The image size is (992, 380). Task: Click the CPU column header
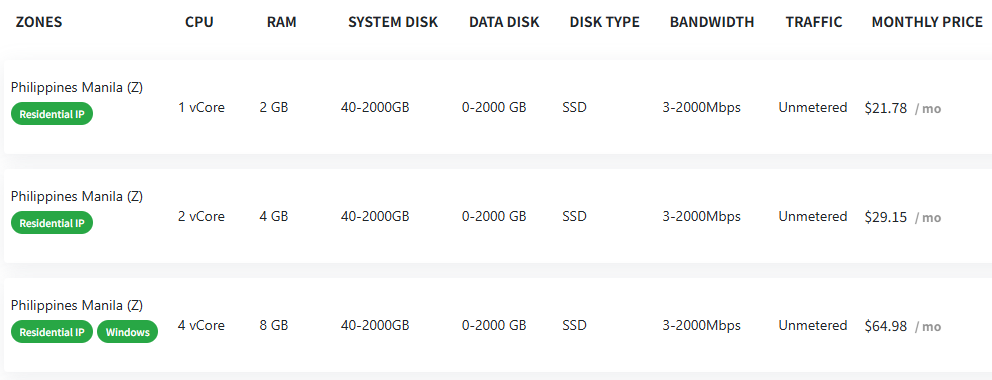click(199, 22)
